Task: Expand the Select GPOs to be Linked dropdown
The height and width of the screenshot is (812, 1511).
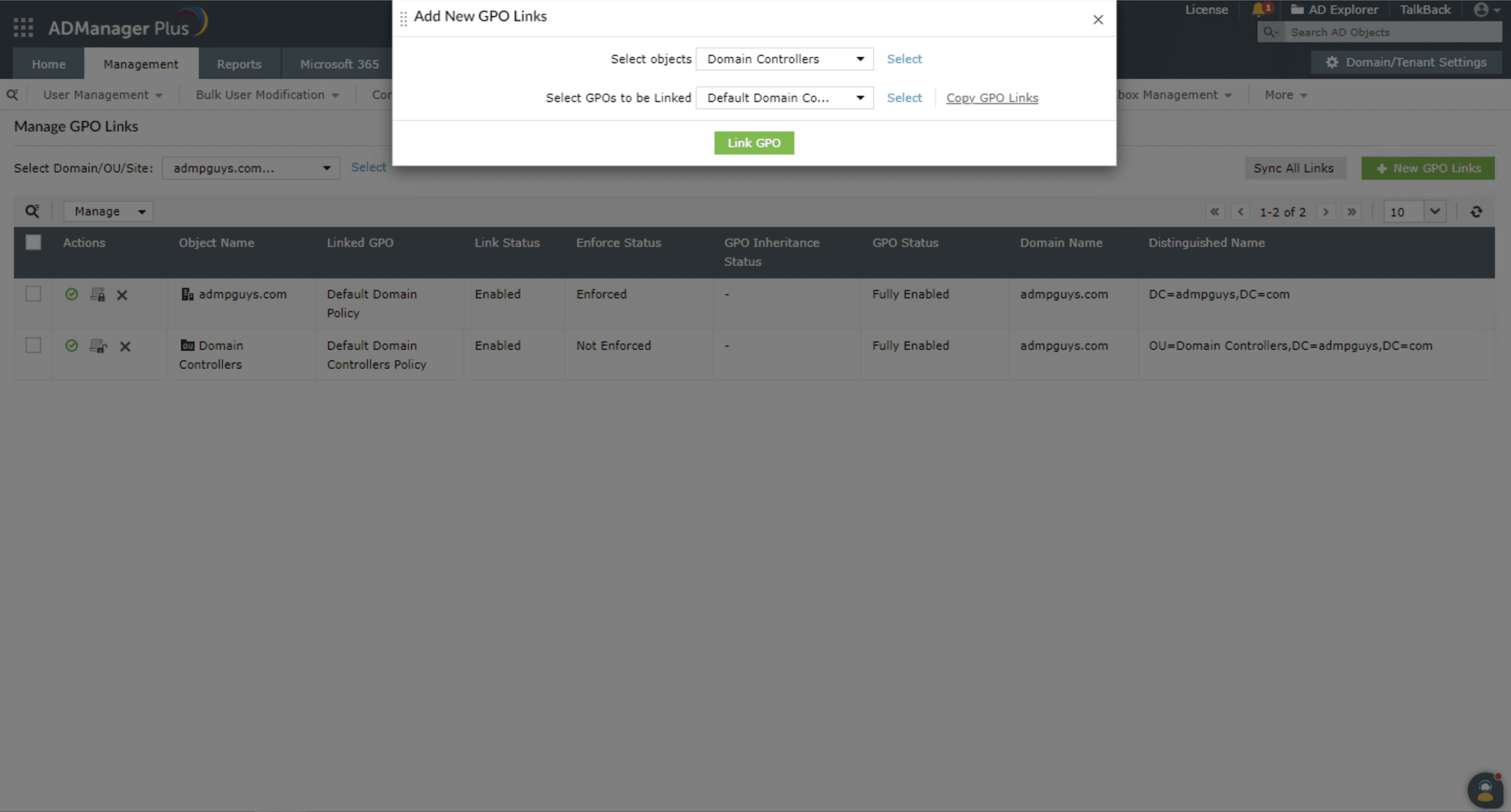Action: pos(784,98)
